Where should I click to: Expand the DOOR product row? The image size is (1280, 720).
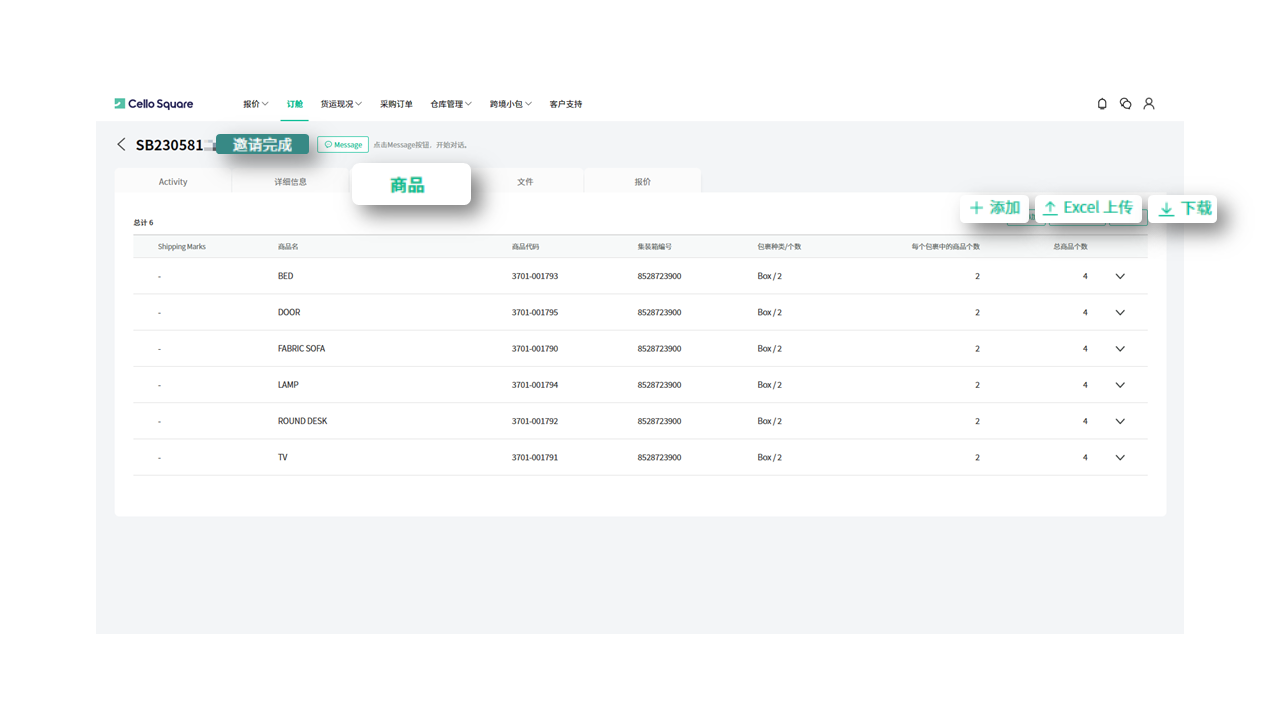[1120, 313]
